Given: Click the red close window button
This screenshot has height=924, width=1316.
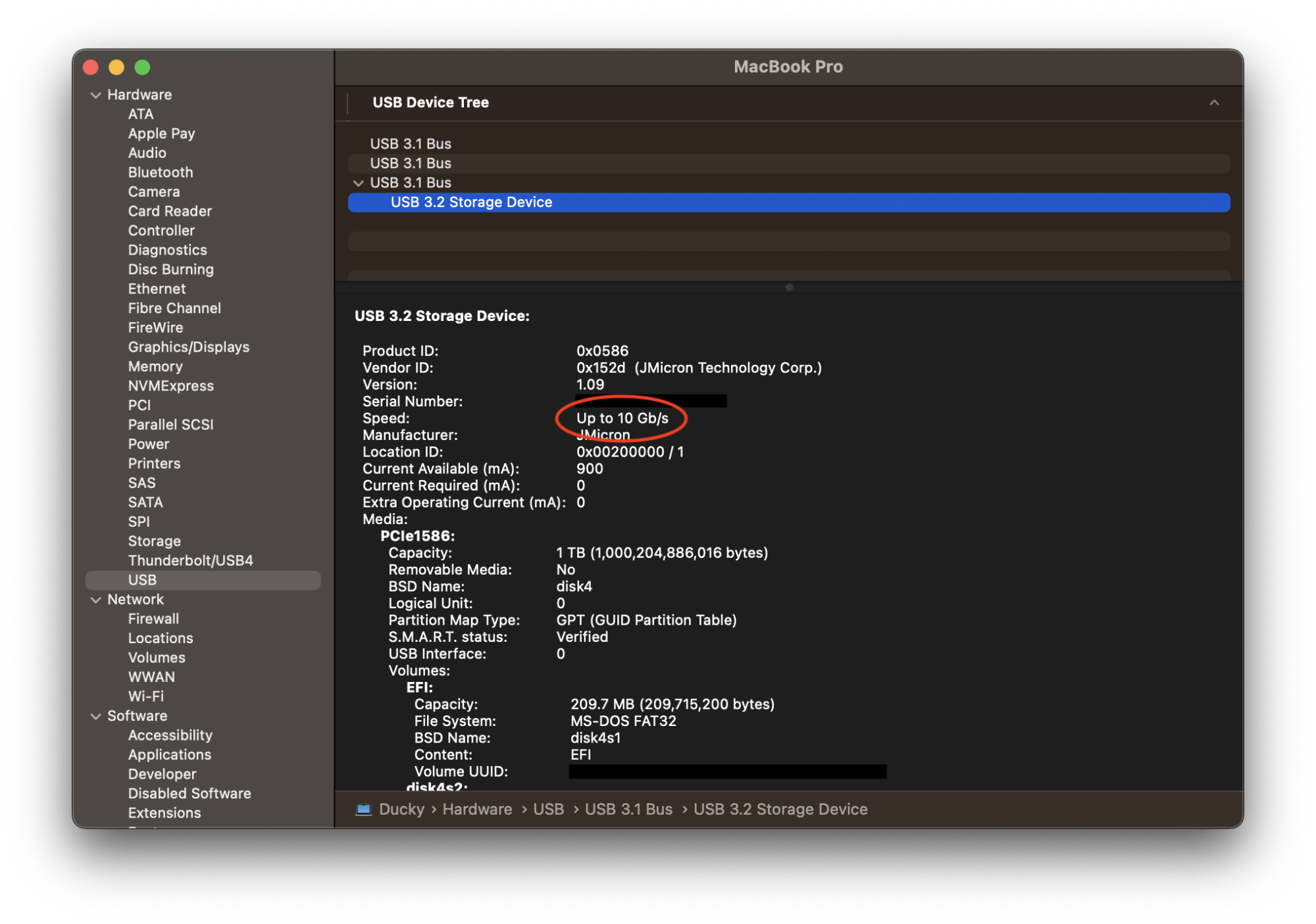Looking at the screenshot, I should coord(91,67).
